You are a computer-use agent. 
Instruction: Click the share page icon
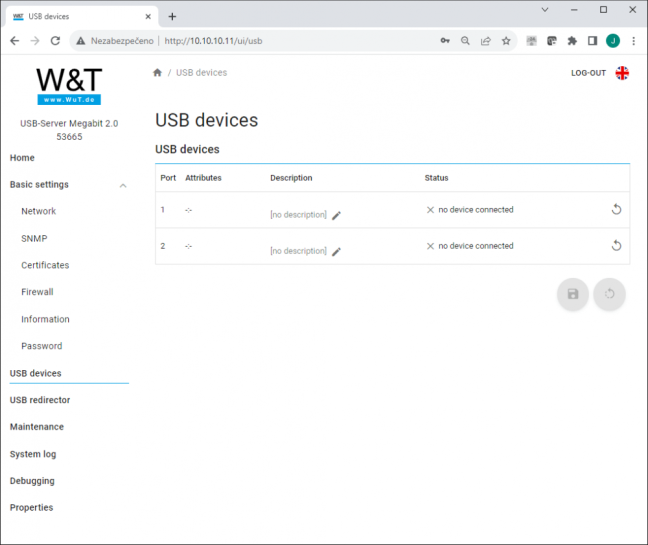(486, 40)
